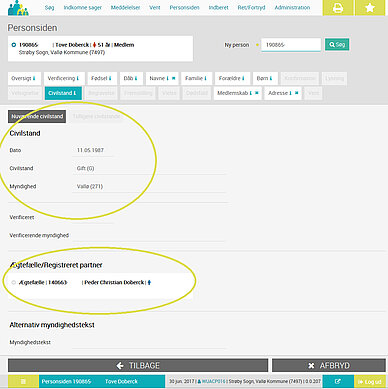Click the Log ud button
The width and height of the screenshot is (388, 389).
coord(370,381)
